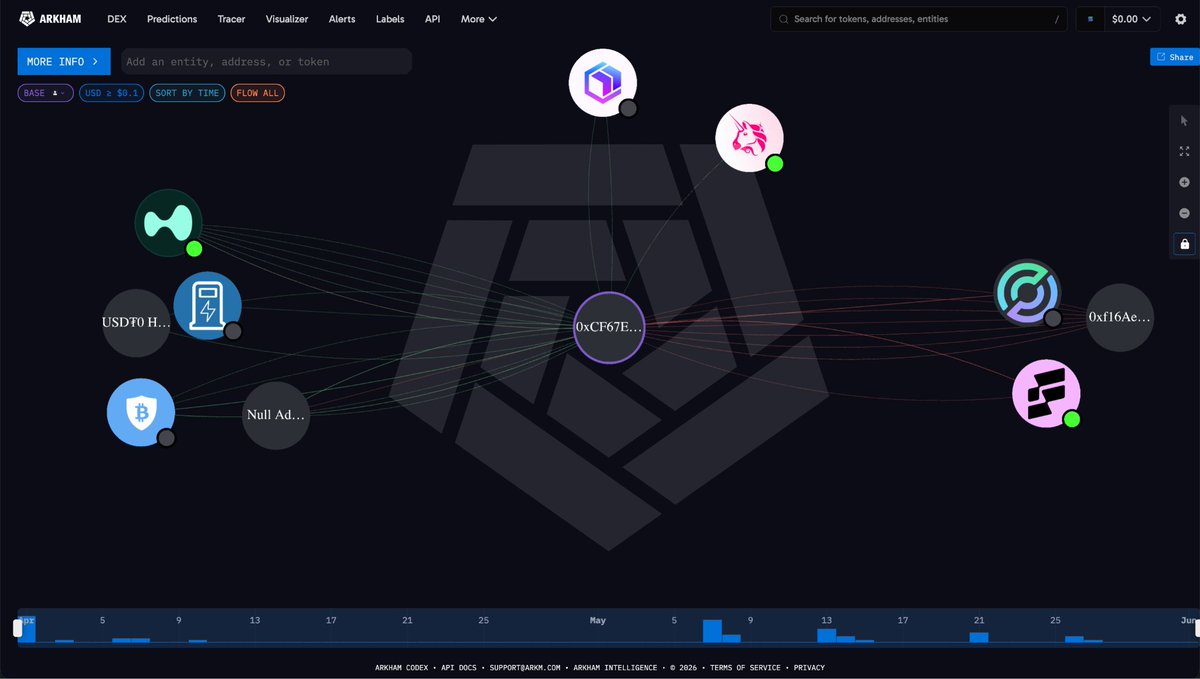Toggle the SORT BY TIME filter
This screenshot has width=1200, height=679.
188,93
